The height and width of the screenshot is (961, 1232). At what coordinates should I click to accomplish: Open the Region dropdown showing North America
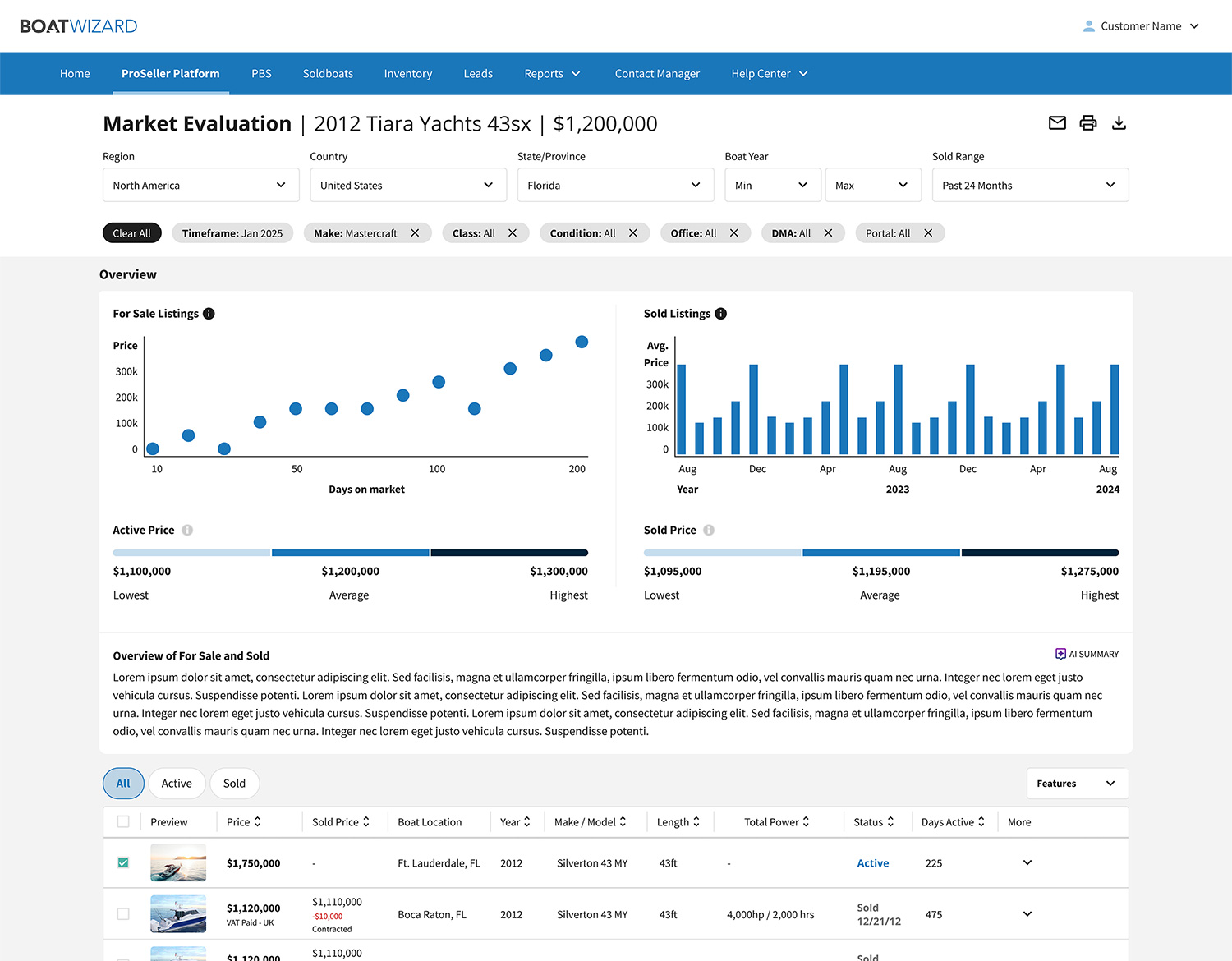(200, 185)
